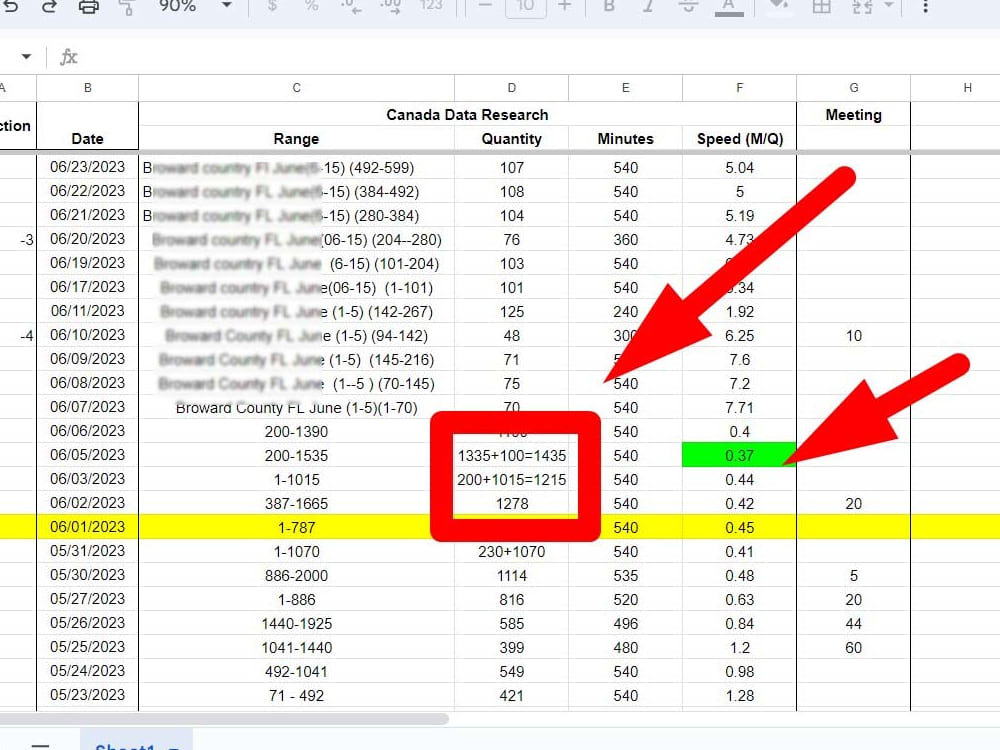Click the 'Minutes' header cell
The image size is (1000, 750).
[x=626, y=138]
